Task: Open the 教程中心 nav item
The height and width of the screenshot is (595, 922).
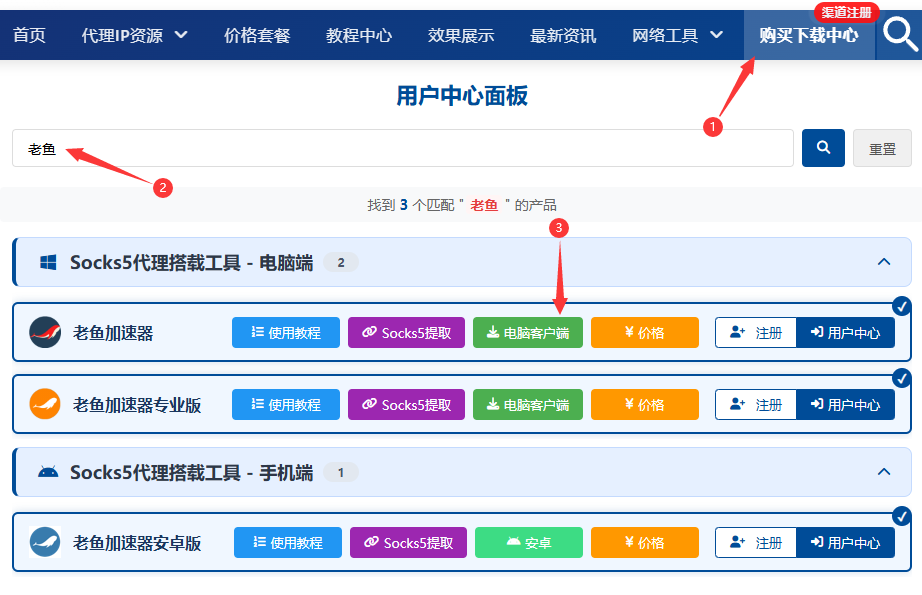Action: (x=359, y=35)
